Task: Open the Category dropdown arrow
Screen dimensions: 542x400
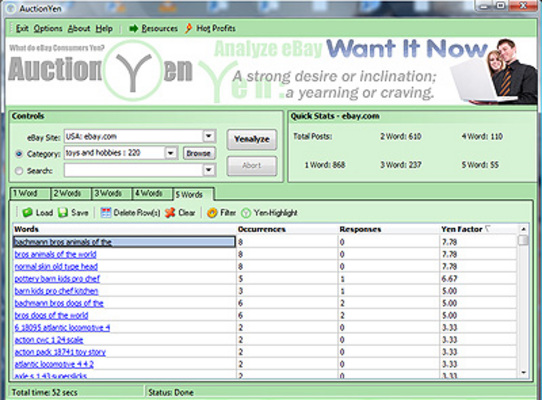Action: [x=170, y=153]
